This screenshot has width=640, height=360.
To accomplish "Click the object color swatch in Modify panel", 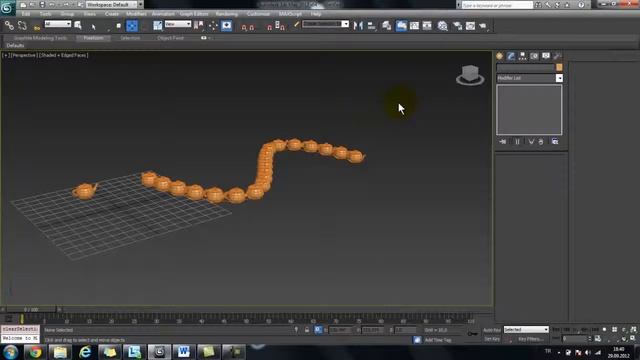I will pyautogui.click(x=559, y=67).
